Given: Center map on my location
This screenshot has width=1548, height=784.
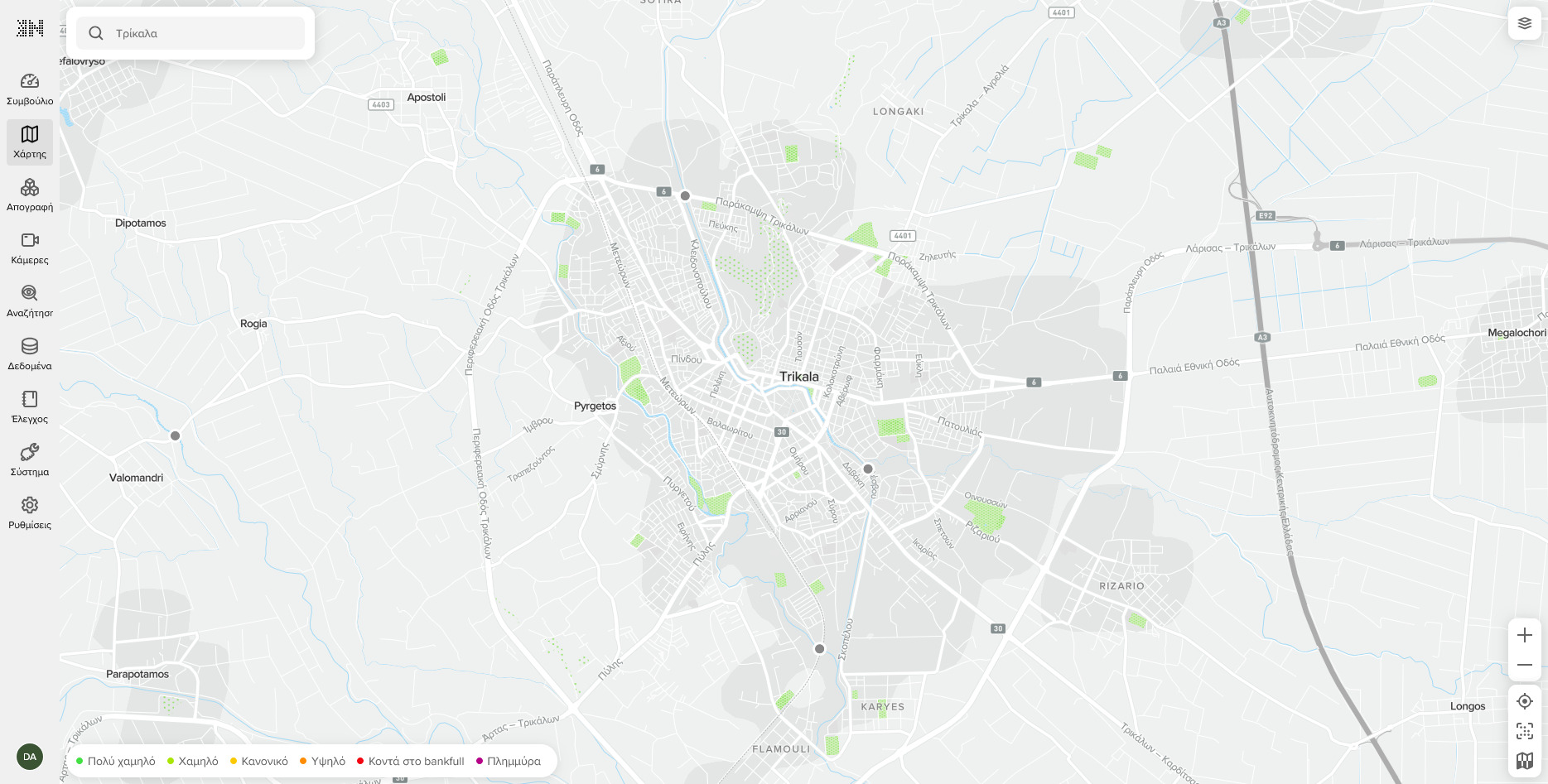Looking at the screenshot, I should (x=1525, y=701).
